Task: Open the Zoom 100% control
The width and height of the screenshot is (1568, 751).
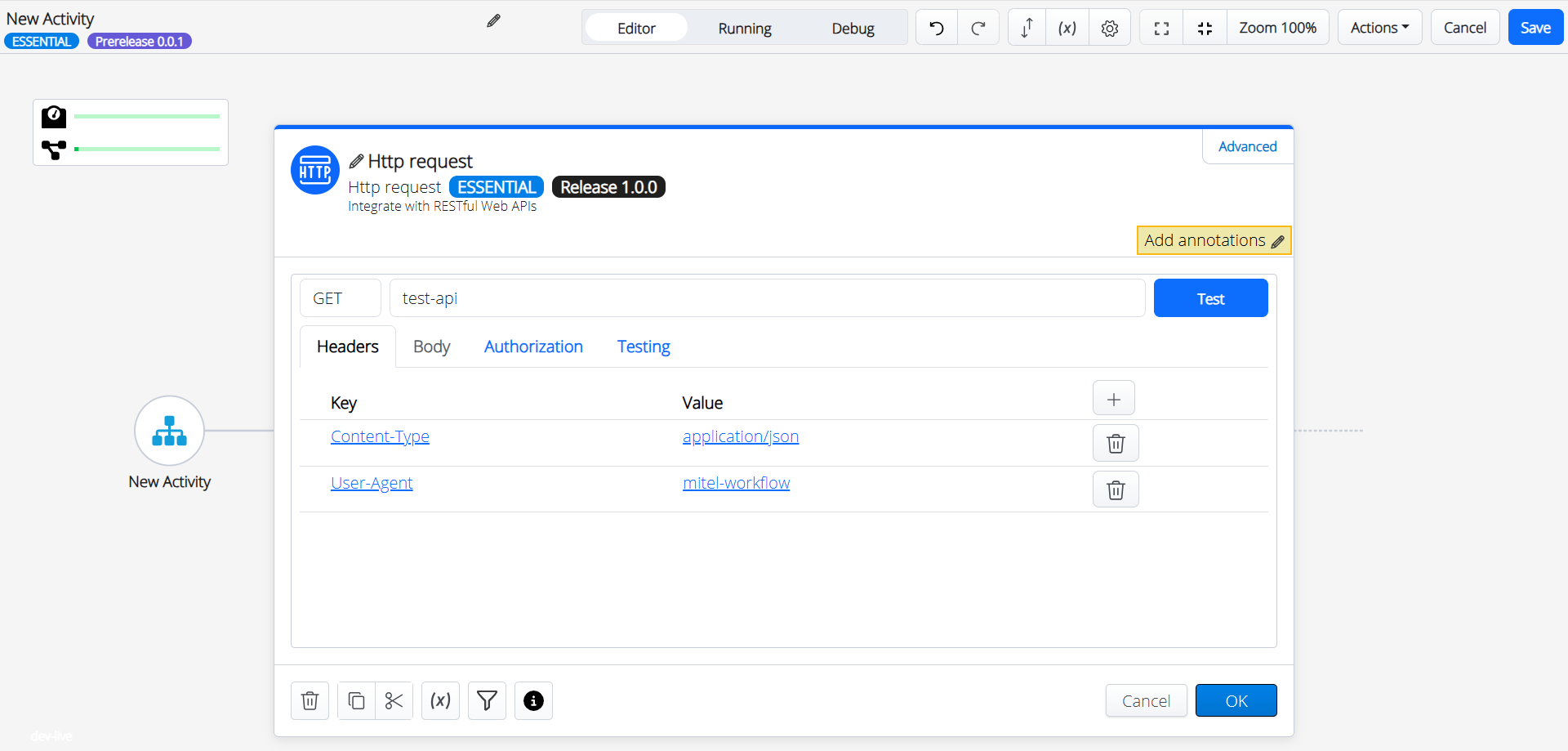Action: pyautogui.click(x=1278, y=27)
